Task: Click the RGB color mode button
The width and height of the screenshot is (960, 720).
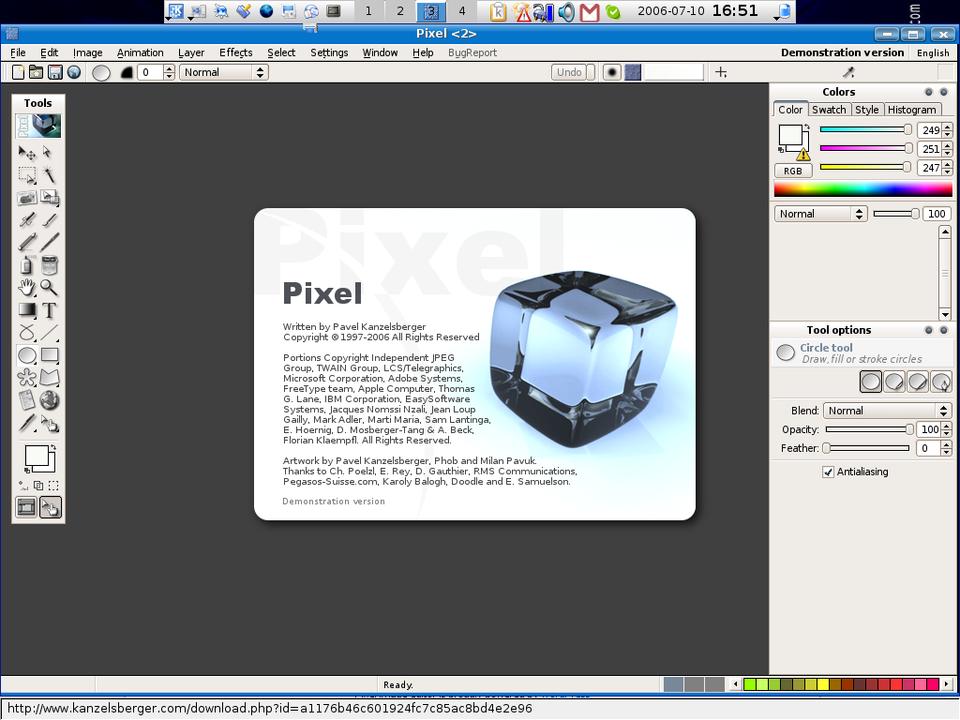Action: (793, 171)
